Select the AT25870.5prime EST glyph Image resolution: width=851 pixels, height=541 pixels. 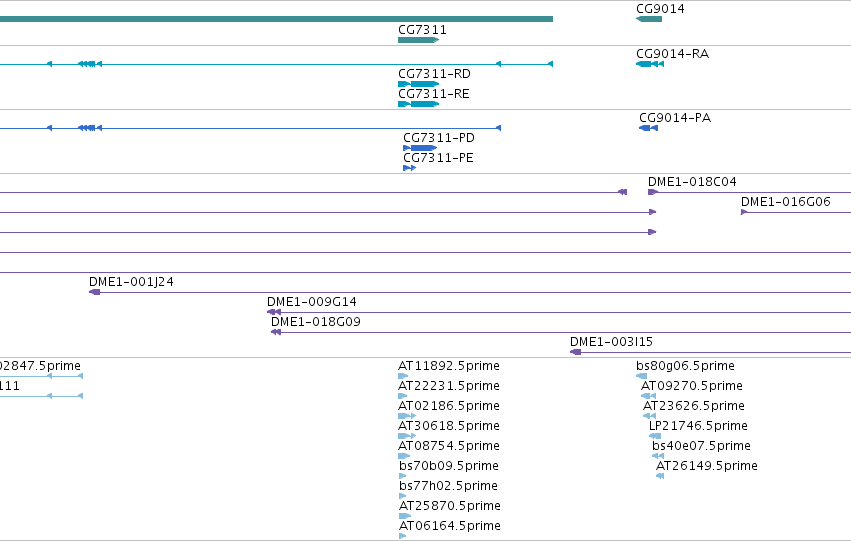(405, 516)
